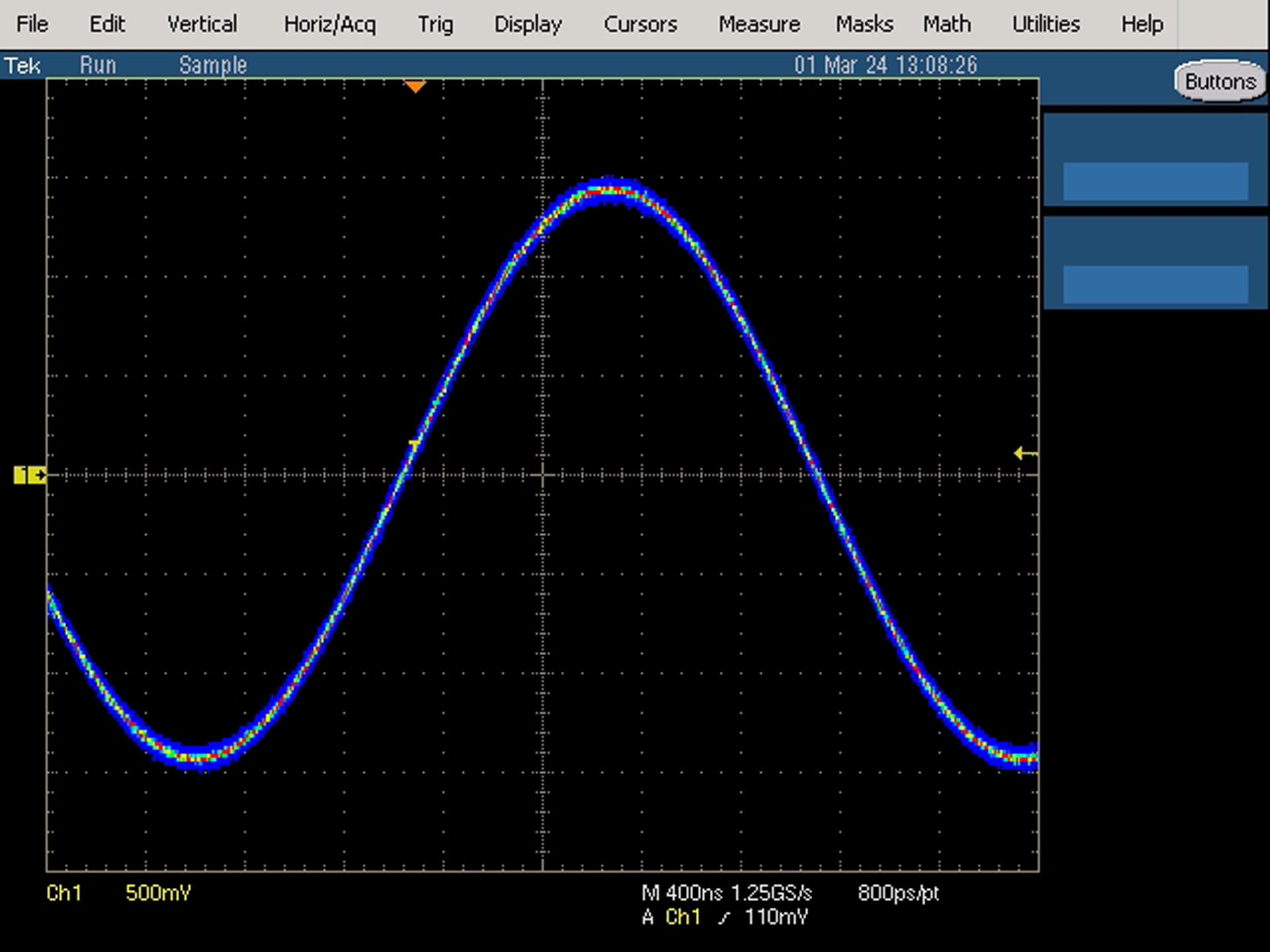
Task: Open the Math menu
Action: pyautogui.click(x=947, y=24)
